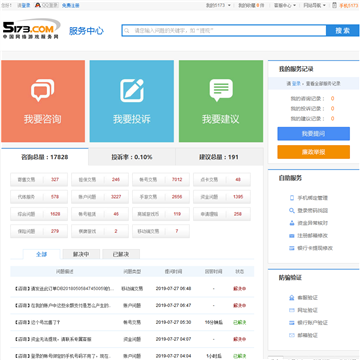This screenshot has height=360, width=360.
Task: Click the 搜索 search button
Action: (x=342, y=31)
